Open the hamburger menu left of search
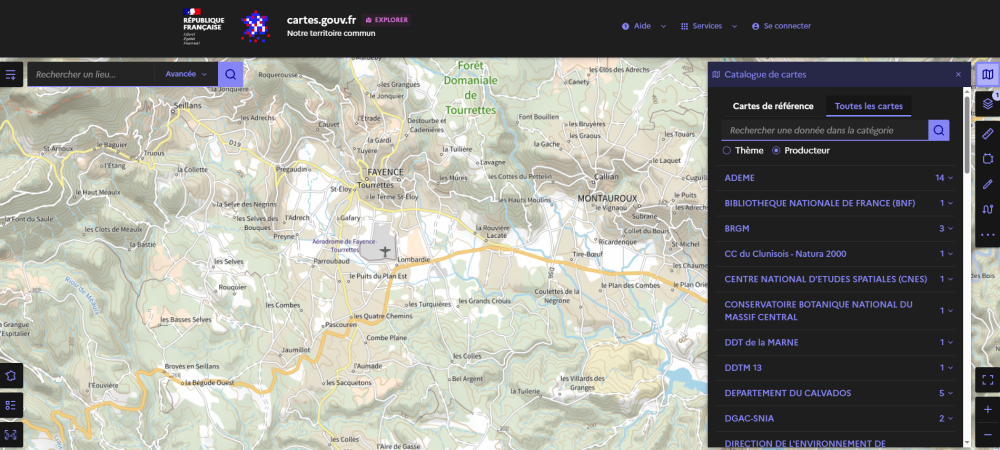The height and width of the screenshot is (450, 1000). pos(11,75)
